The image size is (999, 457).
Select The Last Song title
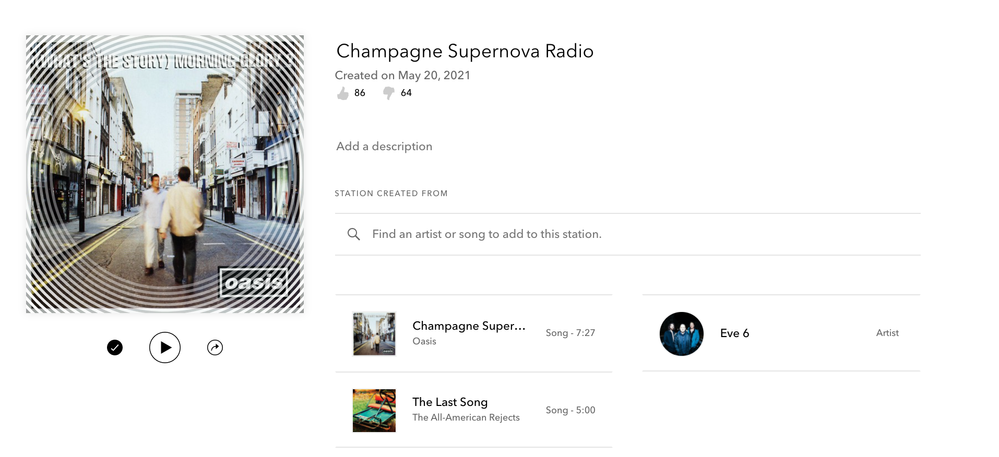point(450,402)
